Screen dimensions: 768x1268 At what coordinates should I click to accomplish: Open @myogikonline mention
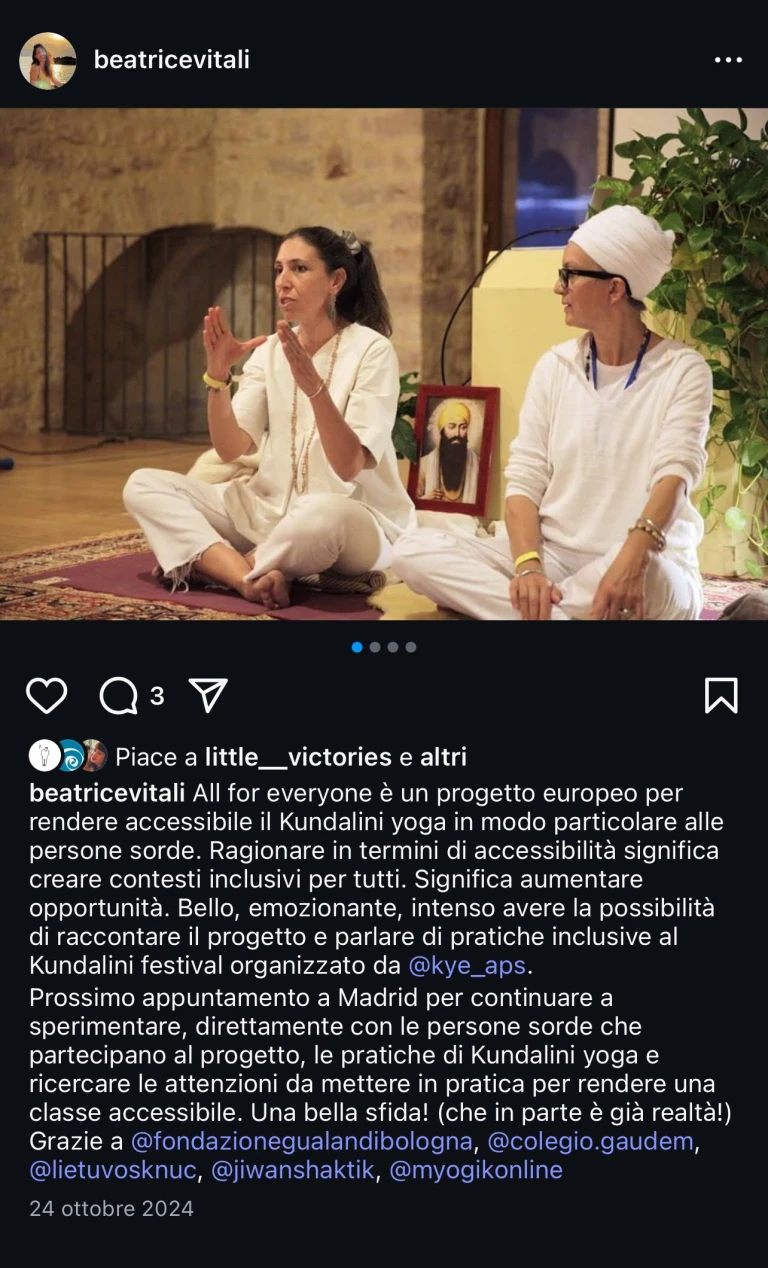pos(475,1170)
